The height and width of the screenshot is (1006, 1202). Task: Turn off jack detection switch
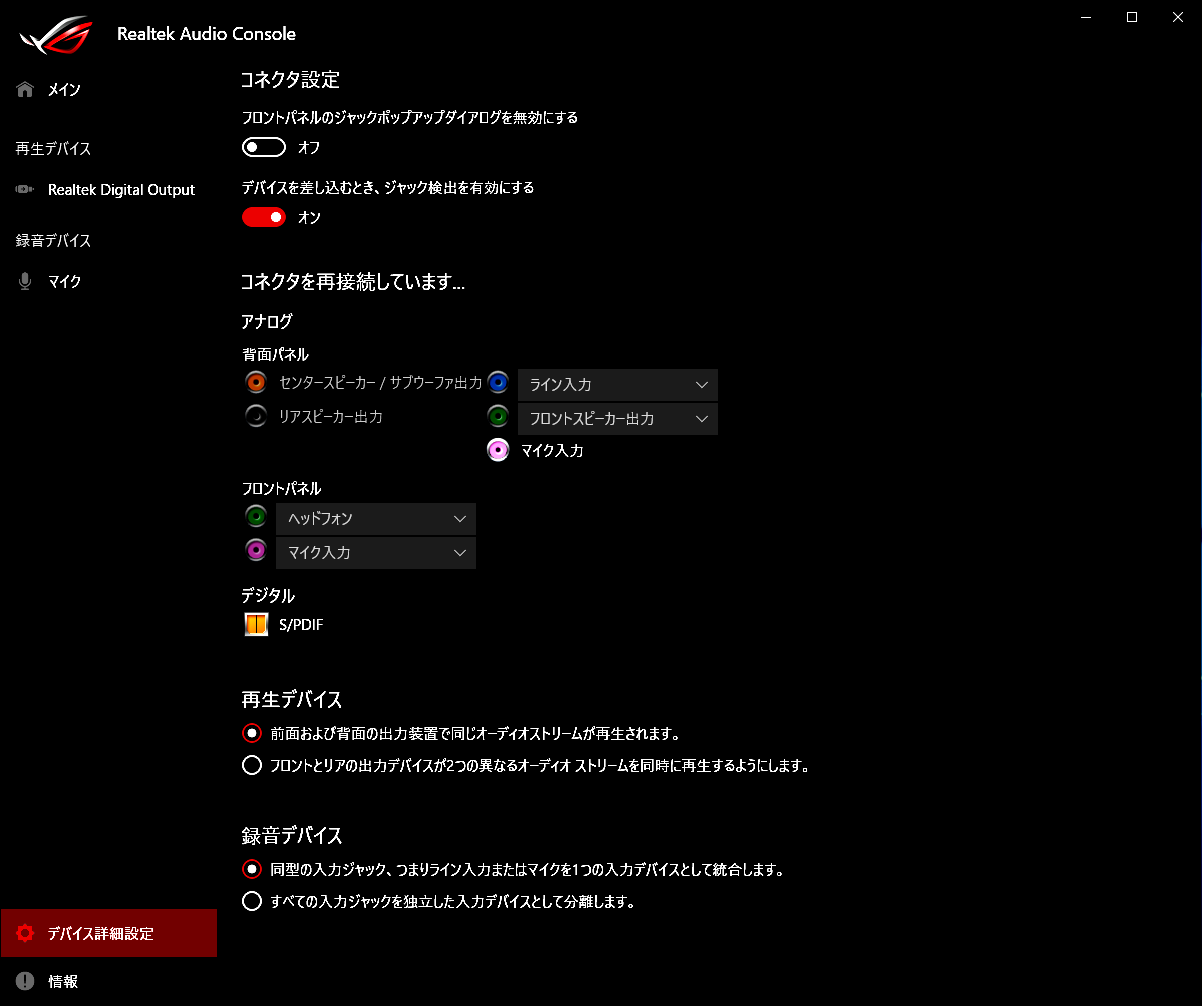click(x=264, y=217)
